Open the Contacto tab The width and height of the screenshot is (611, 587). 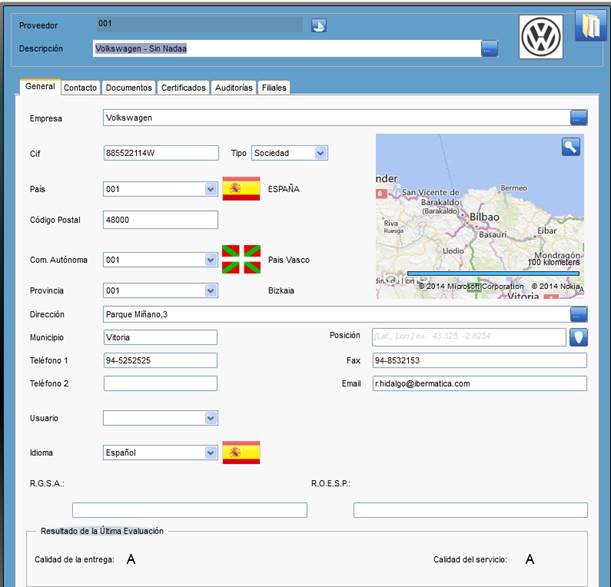[x=80, y=88]
